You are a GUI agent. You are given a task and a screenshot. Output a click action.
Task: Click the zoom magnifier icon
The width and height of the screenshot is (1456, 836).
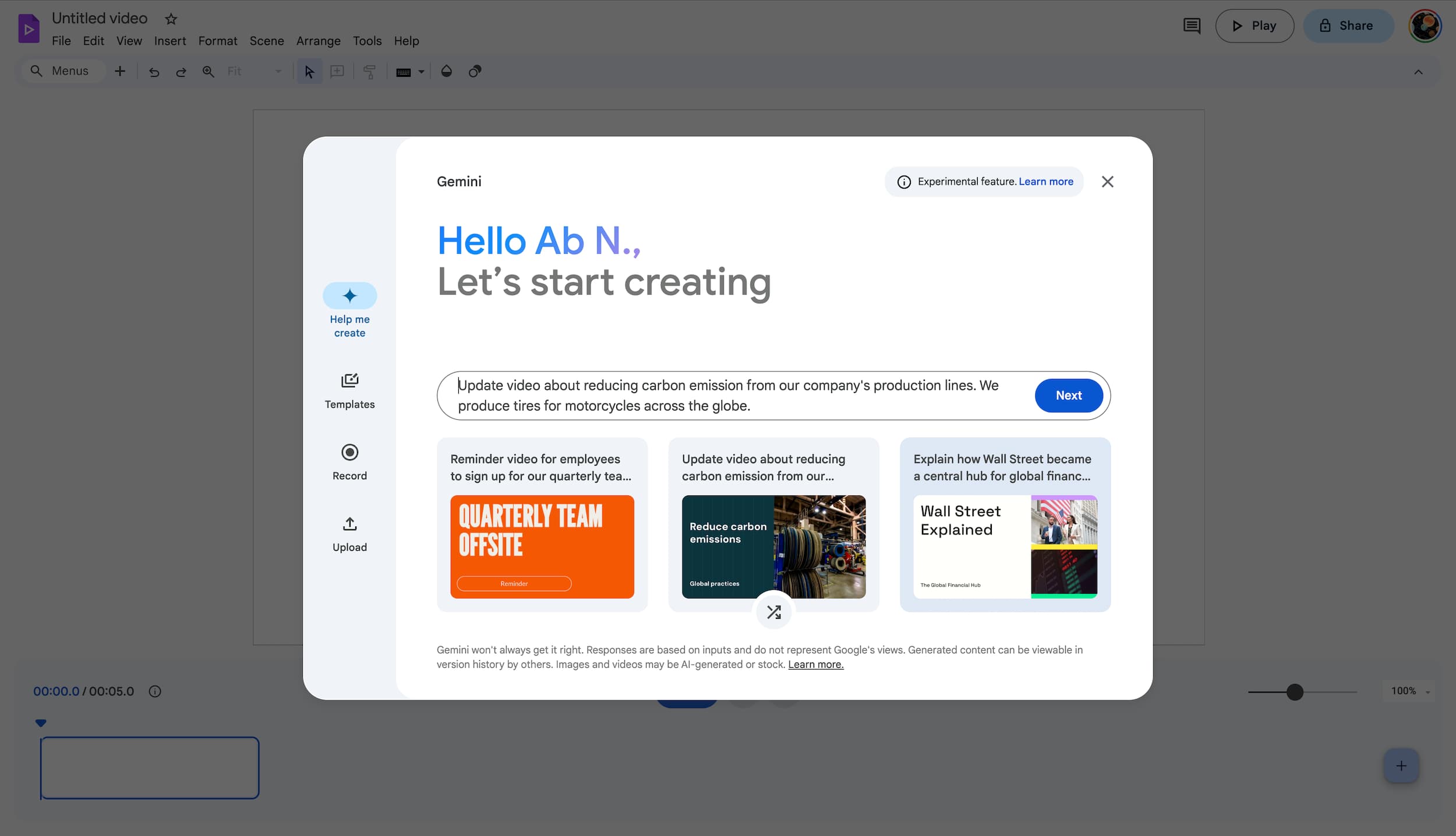point(208,71)
